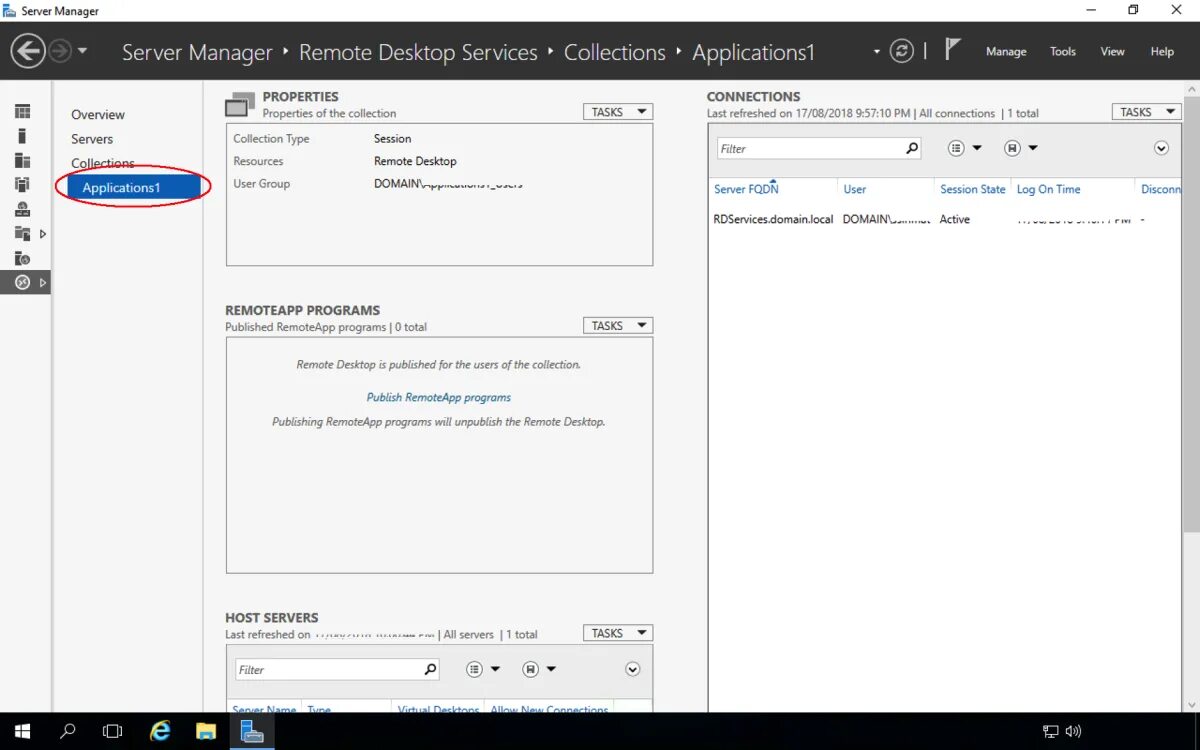Open navigation history dropdown beside forward arrow
This screenshot has height=750, width=1200.
coord(82,51)
